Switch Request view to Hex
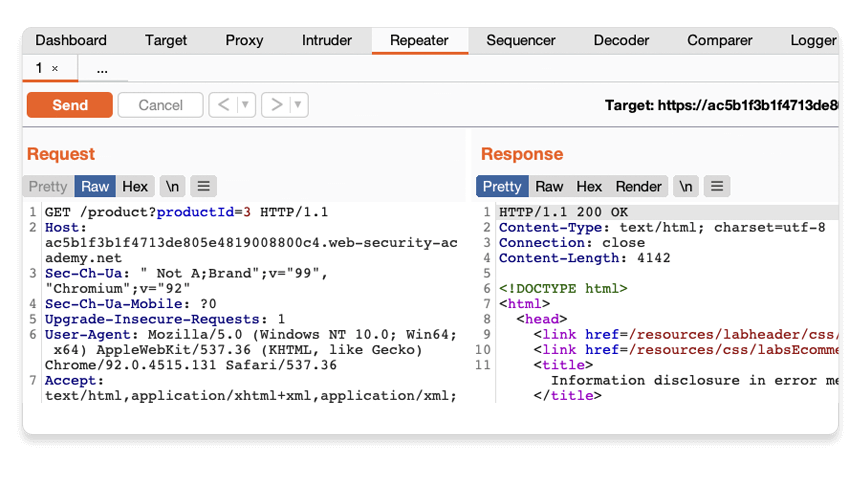 tap(135, 186)
